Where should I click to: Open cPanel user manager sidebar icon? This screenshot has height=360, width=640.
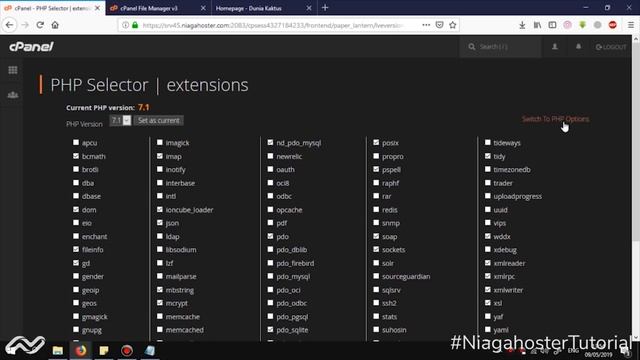tap(13, 95)
